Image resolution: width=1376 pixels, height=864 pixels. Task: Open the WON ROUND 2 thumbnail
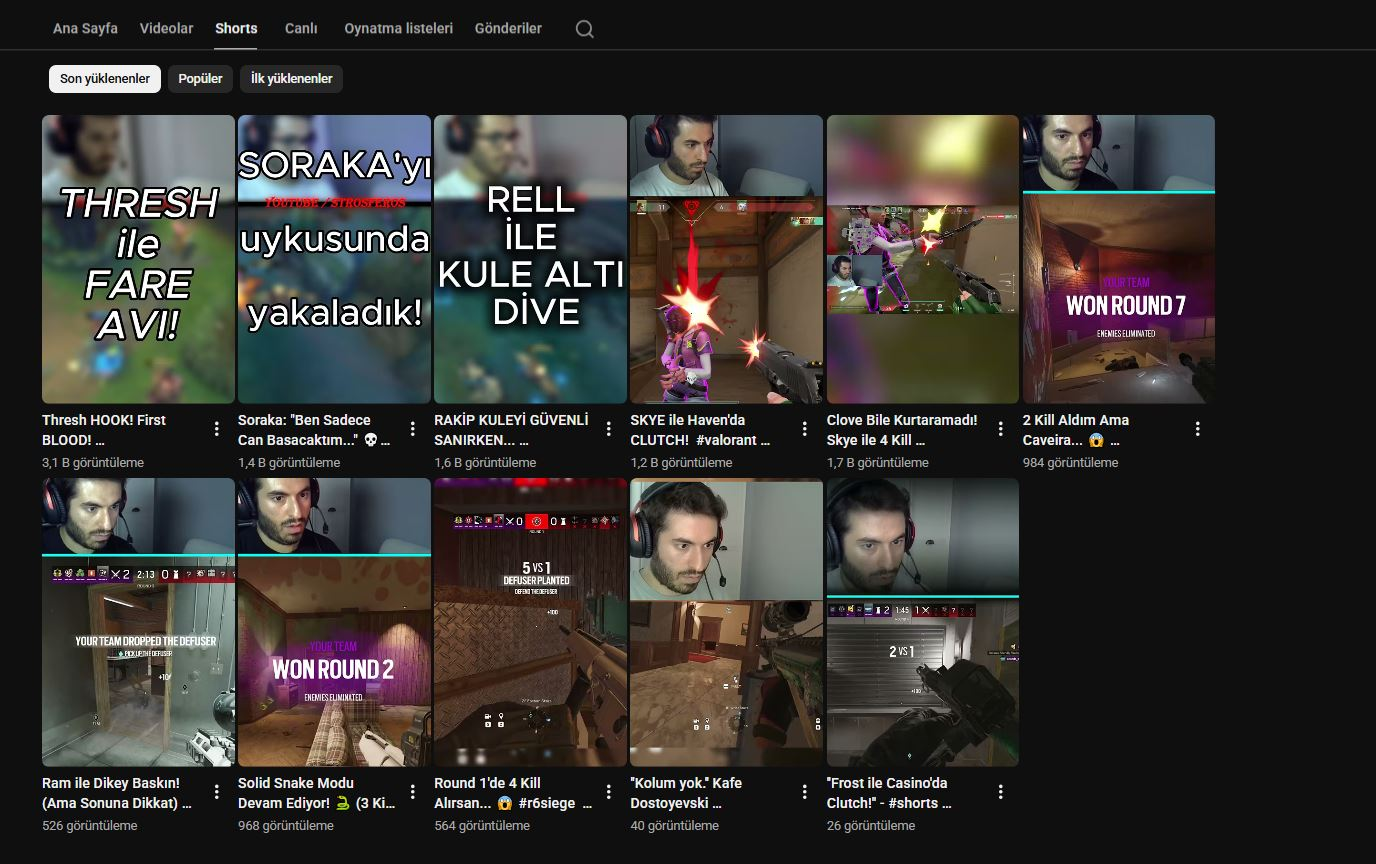(x=334, y=622)
